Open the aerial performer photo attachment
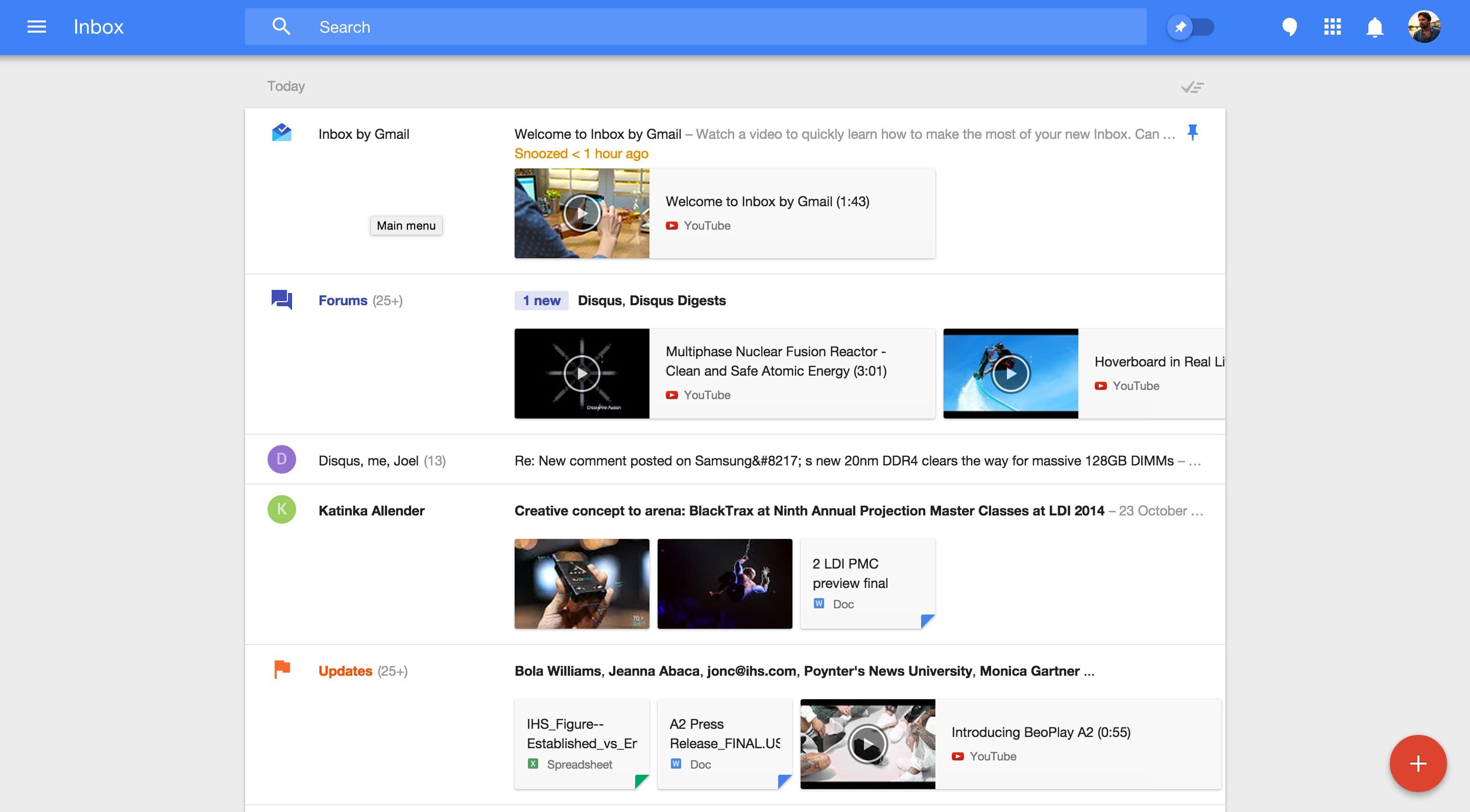This screenshot has width=1470, height=812. pyautogui.click(x=725, y=584)
